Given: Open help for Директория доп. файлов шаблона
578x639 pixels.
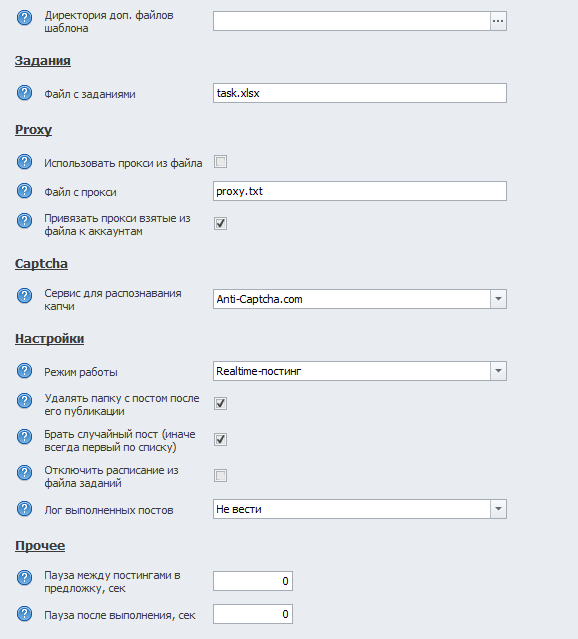Looking at the screenshot, I should coord(24,18).
